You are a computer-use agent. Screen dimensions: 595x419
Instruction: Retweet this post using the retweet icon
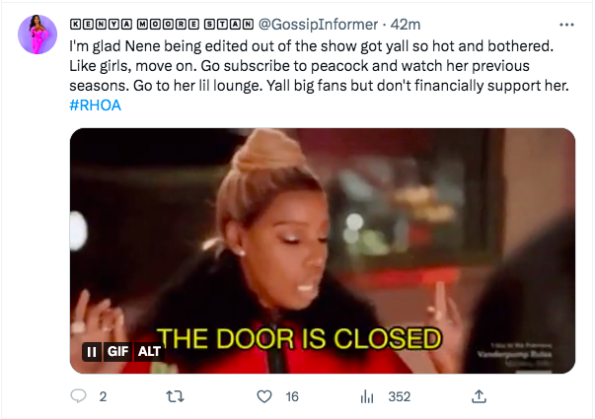tap(175, 397)
